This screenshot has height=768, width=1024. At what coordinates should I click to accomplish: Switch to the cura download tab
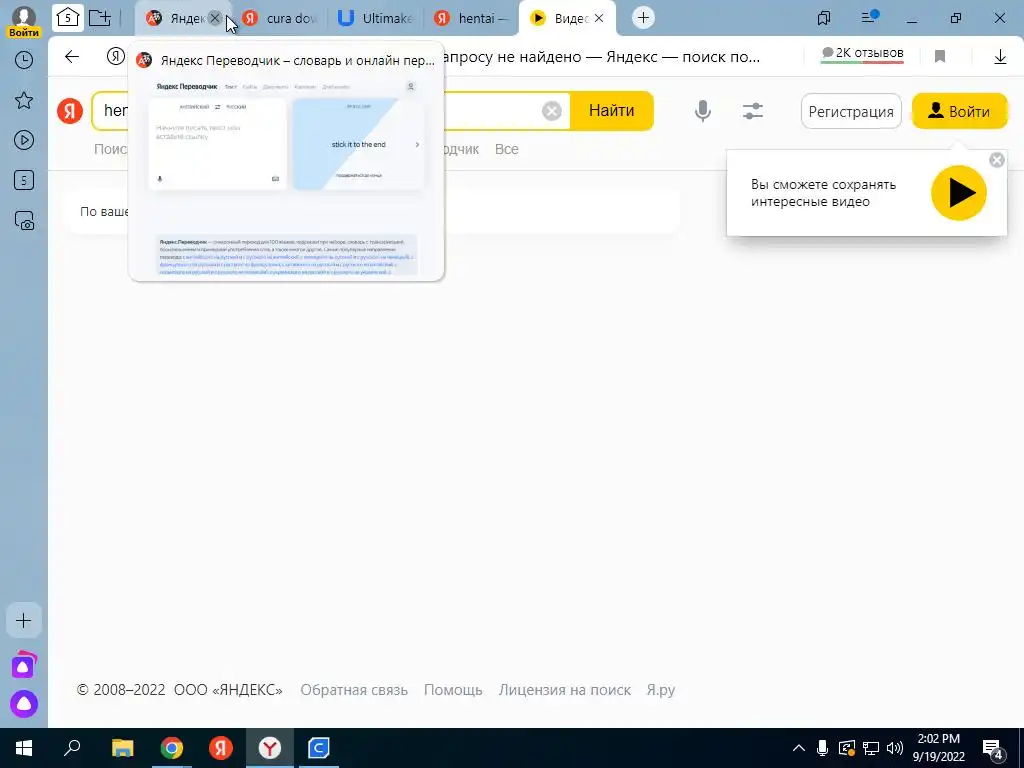pyautogui.click(x=280, y=18)
